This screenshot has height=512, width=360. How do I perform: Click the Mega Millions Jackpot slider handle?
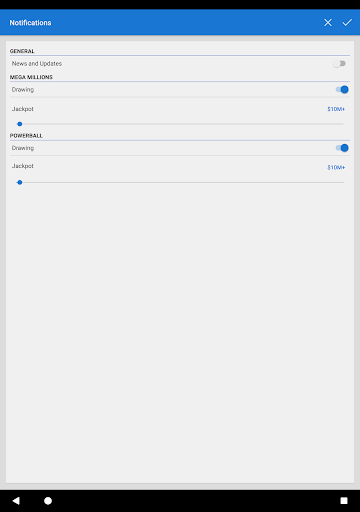click(x=20, y=124)
